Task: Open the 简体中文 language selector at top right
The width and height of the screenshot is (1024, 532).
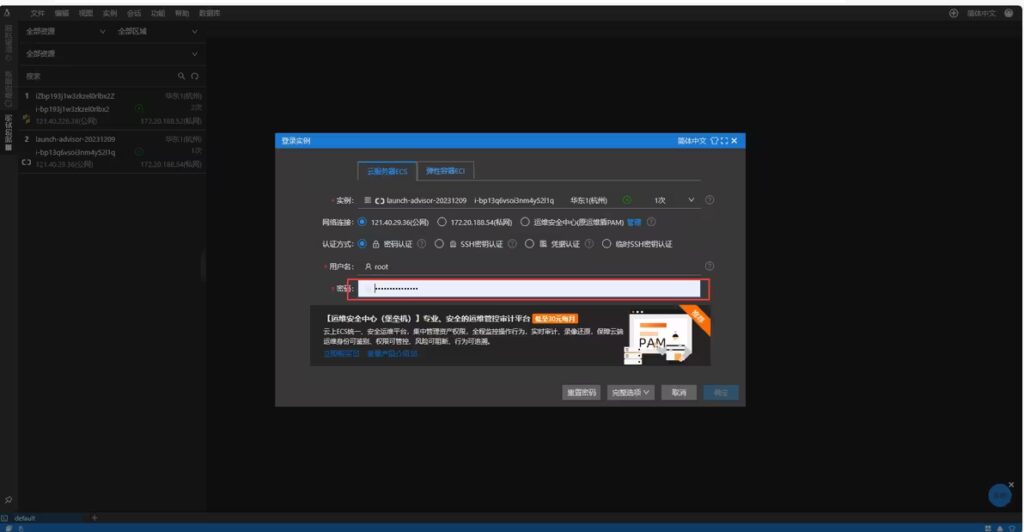Action: pyautogui.click(x=982, y=13)
